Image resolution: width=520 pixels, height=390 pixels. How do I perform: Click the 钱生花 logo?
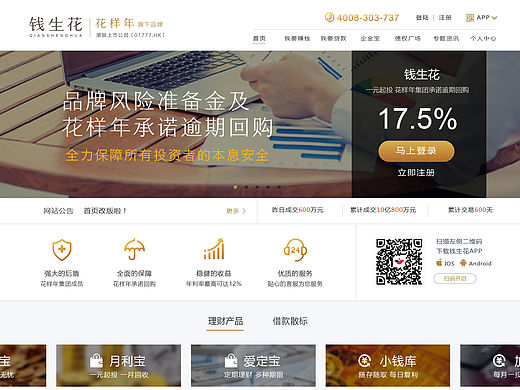[56, 27]
